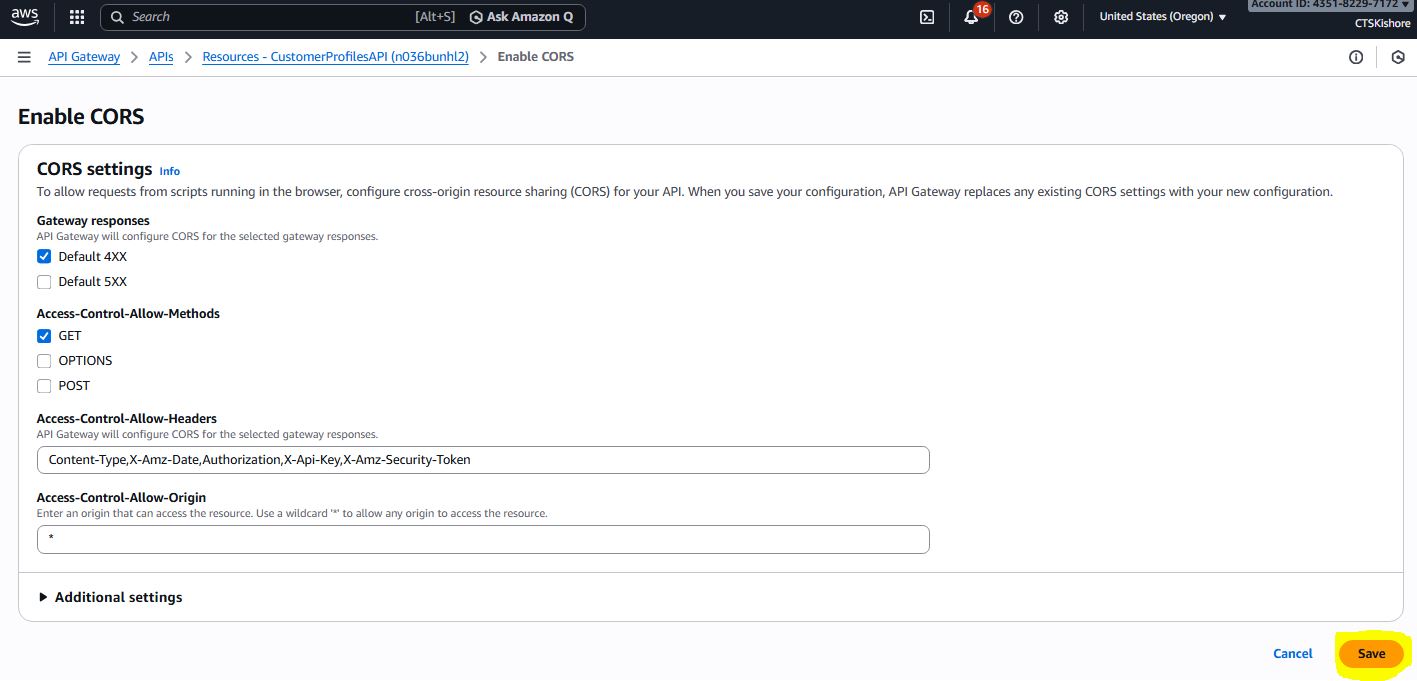Open the notifications bell icon
This screenshot has width=1417, height=681.
[x=971, y=17]
